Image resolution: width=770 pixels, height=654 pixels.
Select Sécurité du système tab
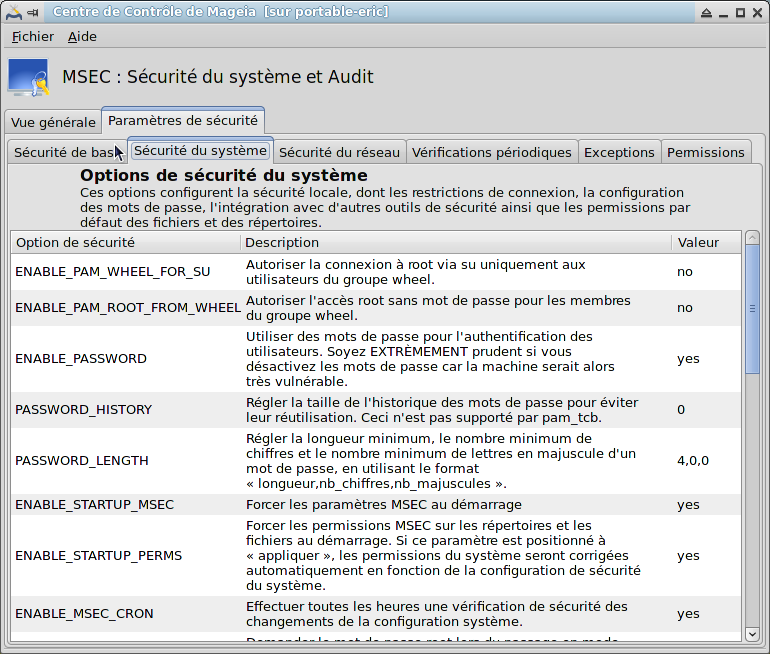[200, 150]
